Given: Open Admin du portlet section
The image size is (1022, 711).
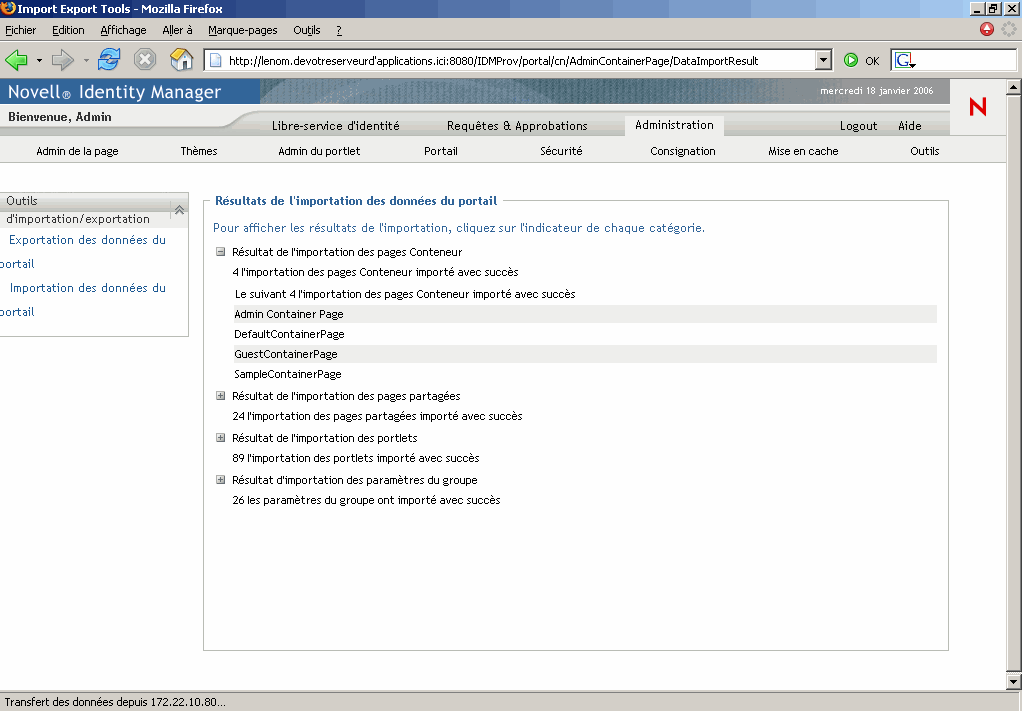Looking at the screenshot, I should (x=319, y=151).
